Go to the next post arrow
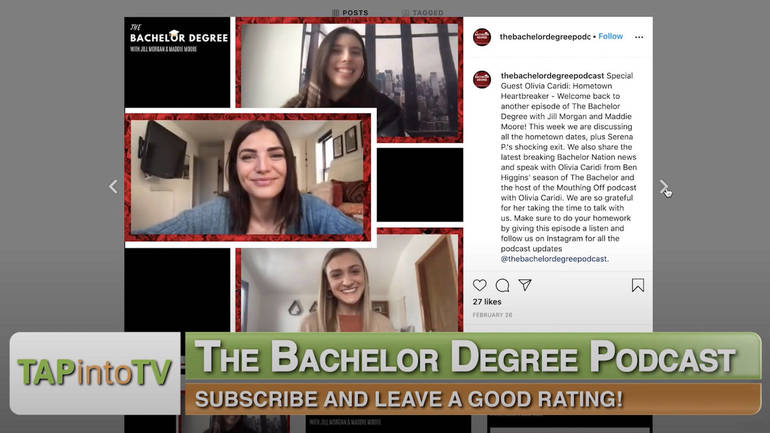 tap(663, 187)
